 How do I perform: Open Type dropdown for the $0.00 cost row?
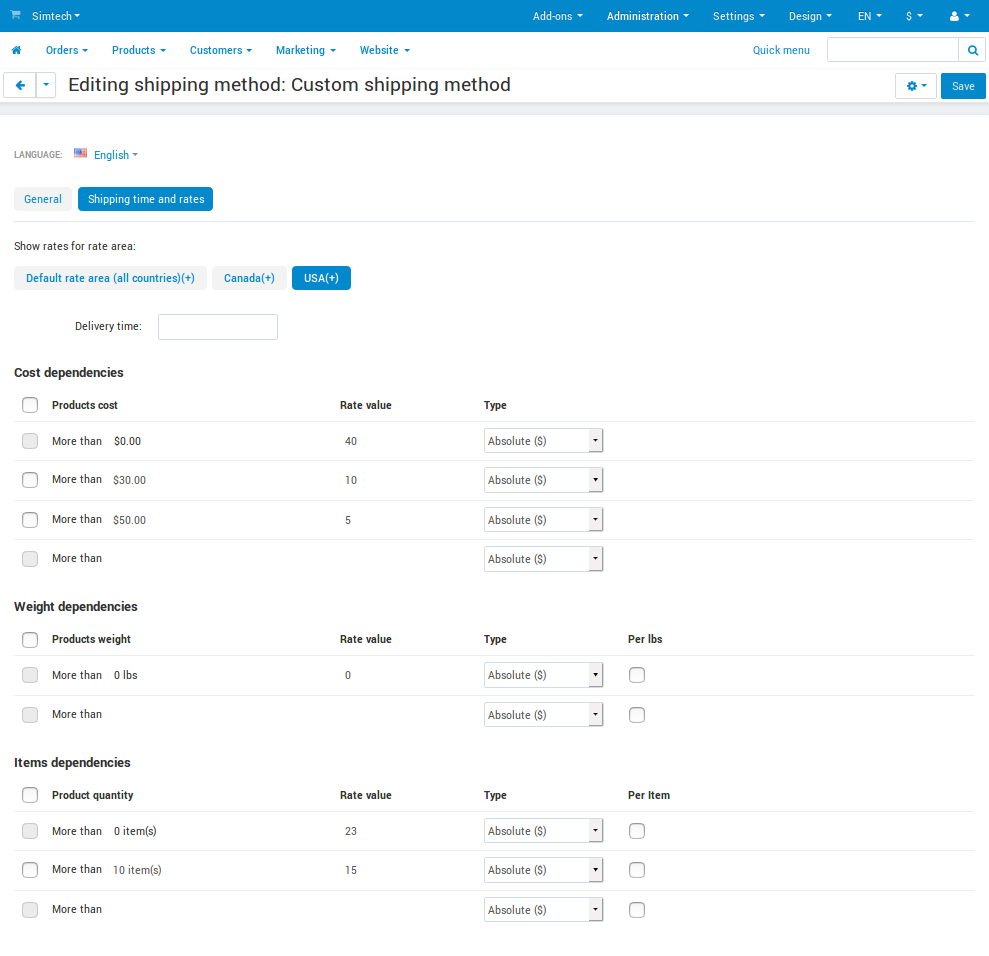pos(543,441)
